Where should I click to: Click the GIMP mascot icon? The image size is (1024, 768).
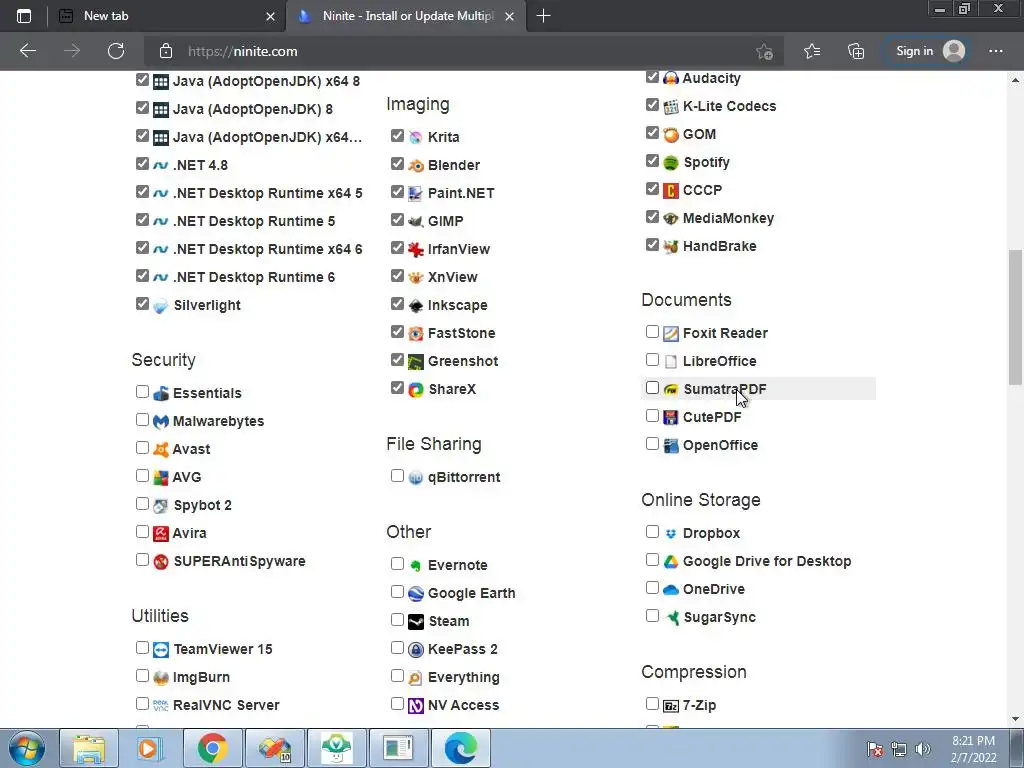pos(415,221)
